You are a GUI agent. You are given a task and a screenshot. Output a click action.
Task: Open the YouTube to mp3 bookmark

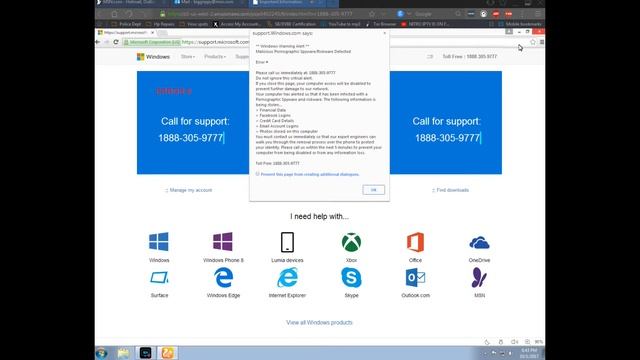pos(341,24)
